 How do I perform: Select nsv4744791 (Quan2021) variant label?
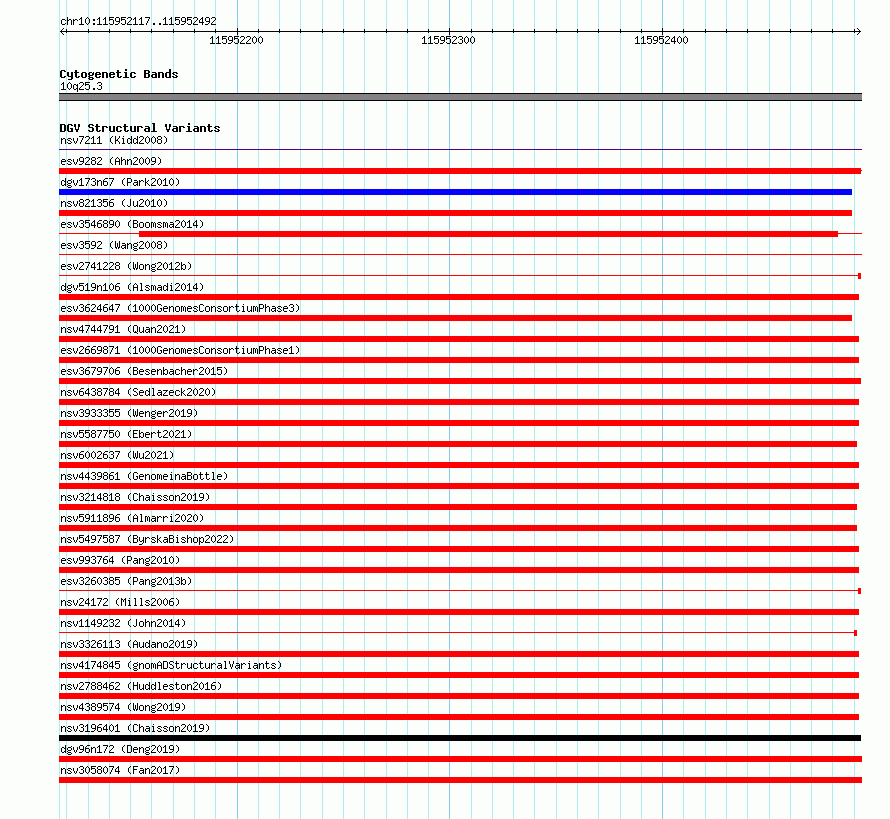(123, 329)
